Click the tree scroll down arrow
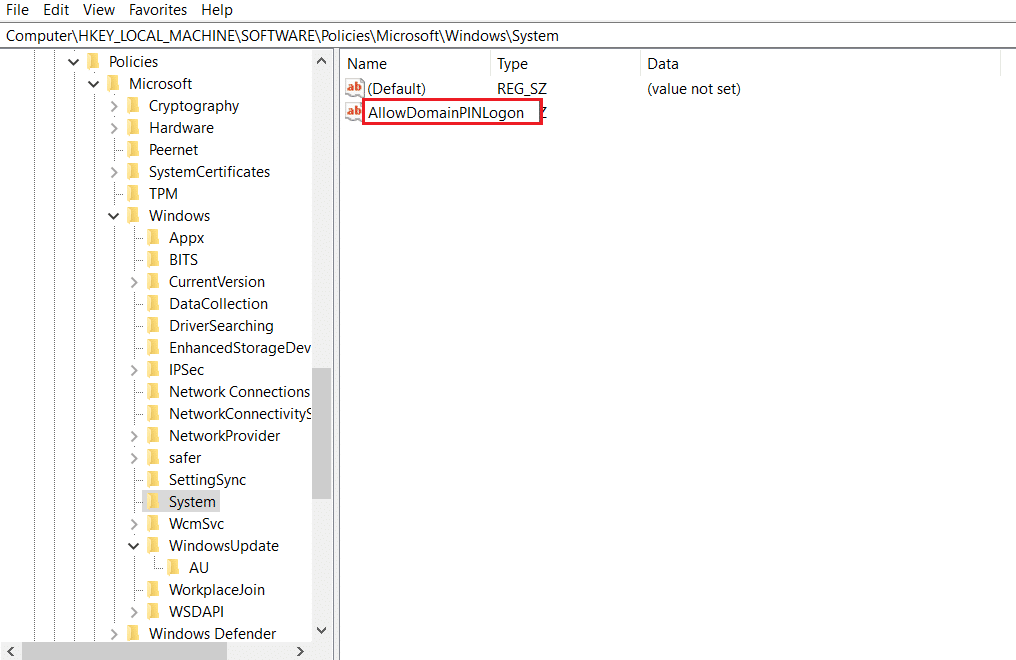Image resolution: width=1016 pixels, height=660 pixels. [x=321, y=630]
